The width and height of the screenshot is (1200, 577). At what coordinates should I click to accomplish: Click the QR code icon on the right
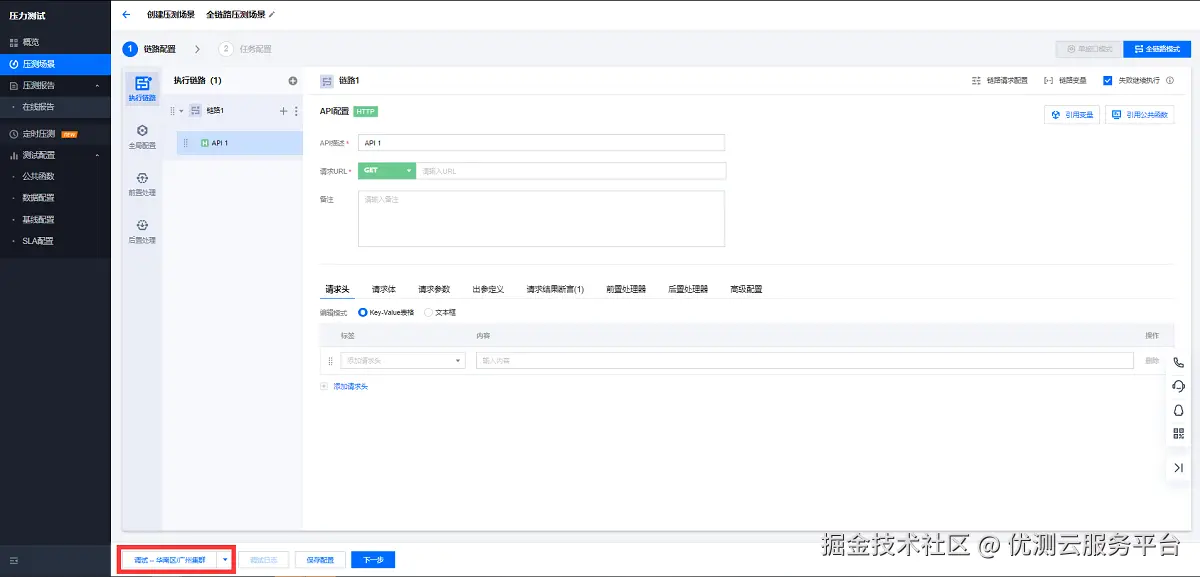1177,432
